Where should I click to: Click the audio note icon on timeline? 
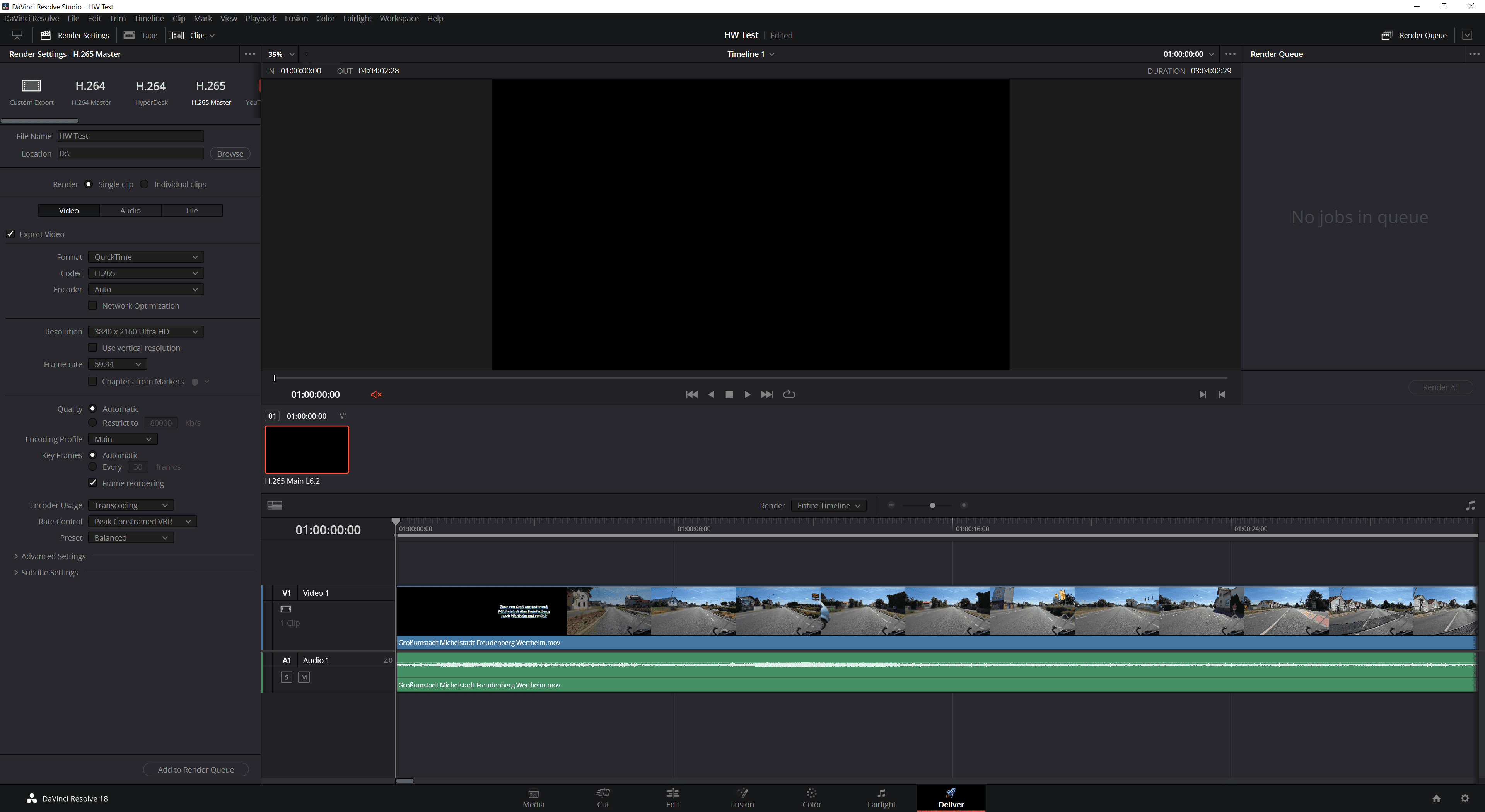coord(1471,505)
